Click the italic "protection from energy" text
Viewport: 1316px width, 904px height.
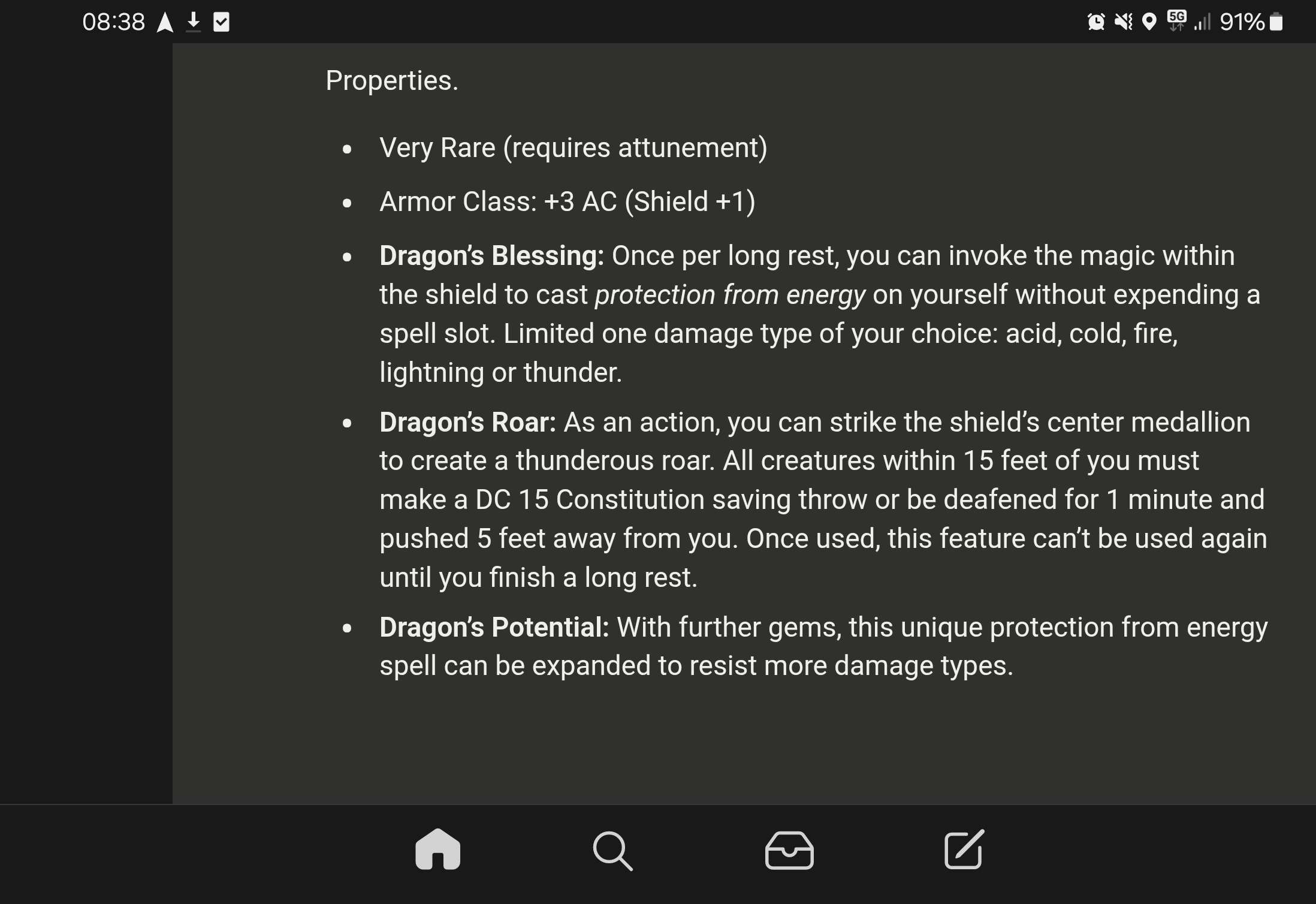pyautogui.click(x=730, y=295)
